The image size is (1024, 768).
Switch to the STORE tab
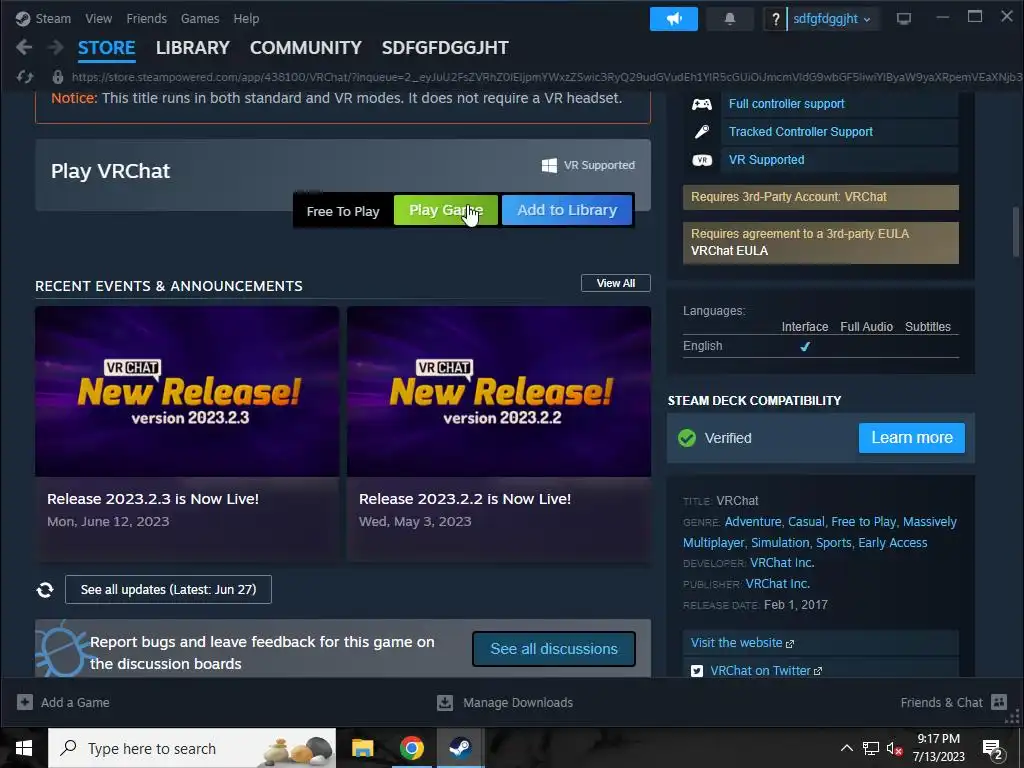(x=106, y=48)
